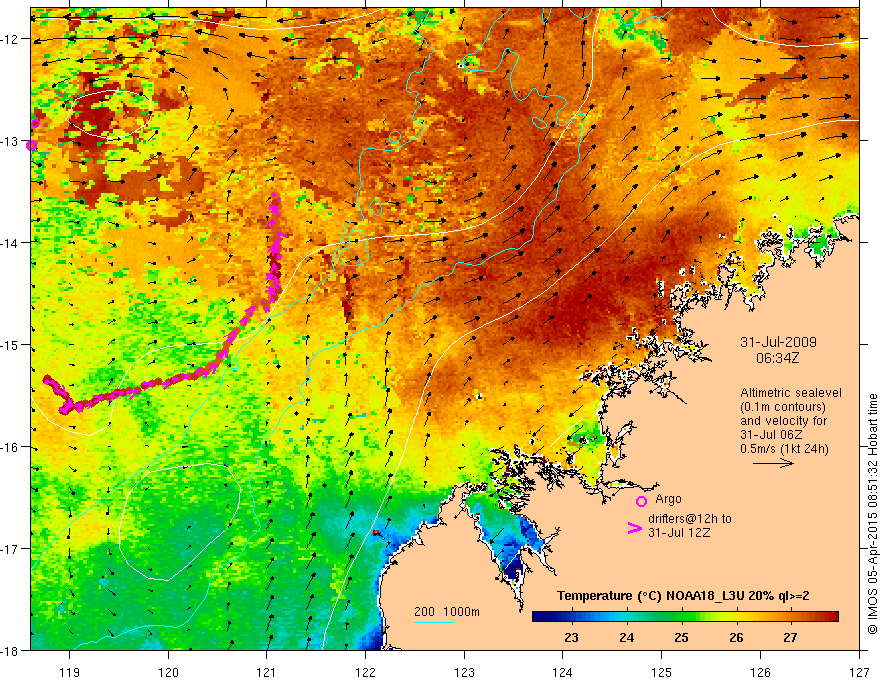Click the IMOS copyright timestamp text

point(872,513)
